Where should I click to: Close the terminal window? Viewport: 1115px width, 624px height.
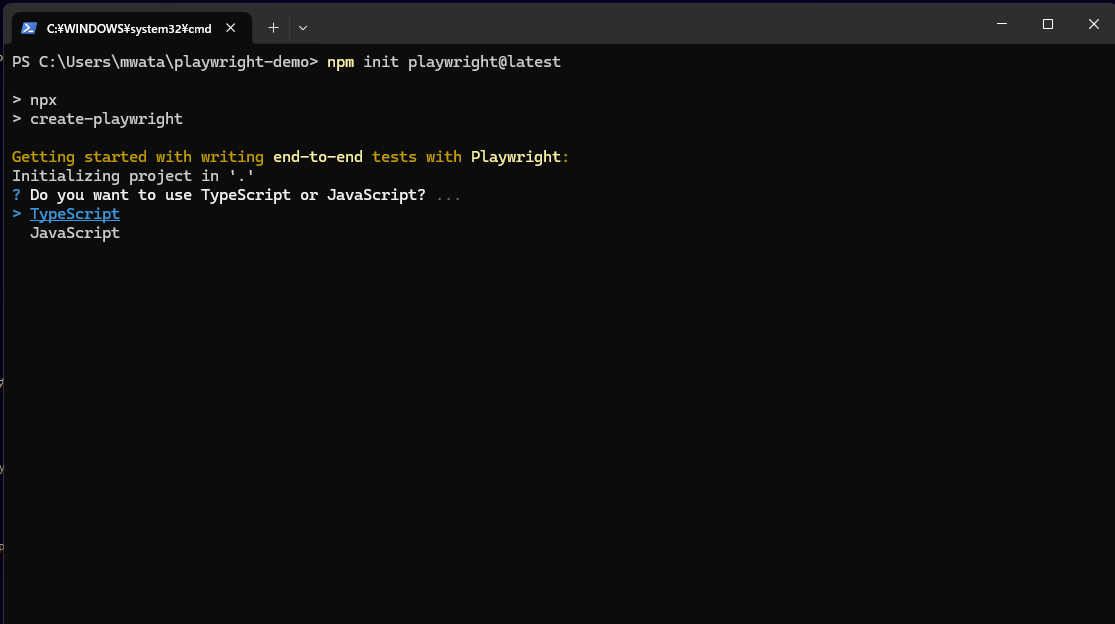(x=1093, y=24)
